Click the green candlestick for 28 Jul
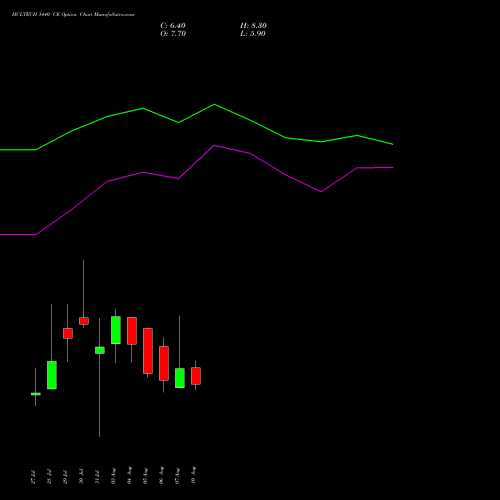Viewport: 500px width, 500px height. (52, 375)
